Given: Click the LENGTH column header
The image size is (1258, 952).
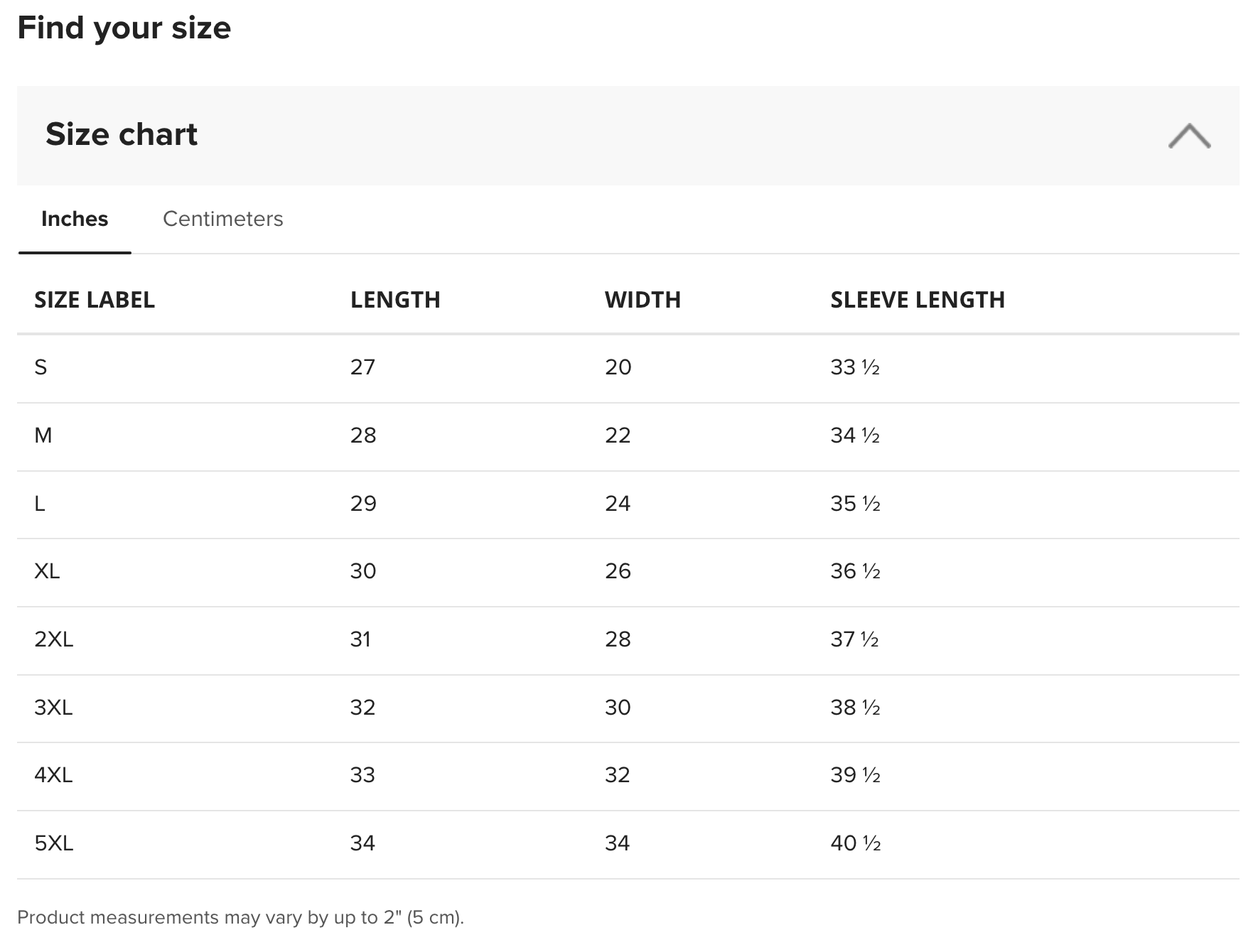Looking at the screenshot, I should pos(395,300).
